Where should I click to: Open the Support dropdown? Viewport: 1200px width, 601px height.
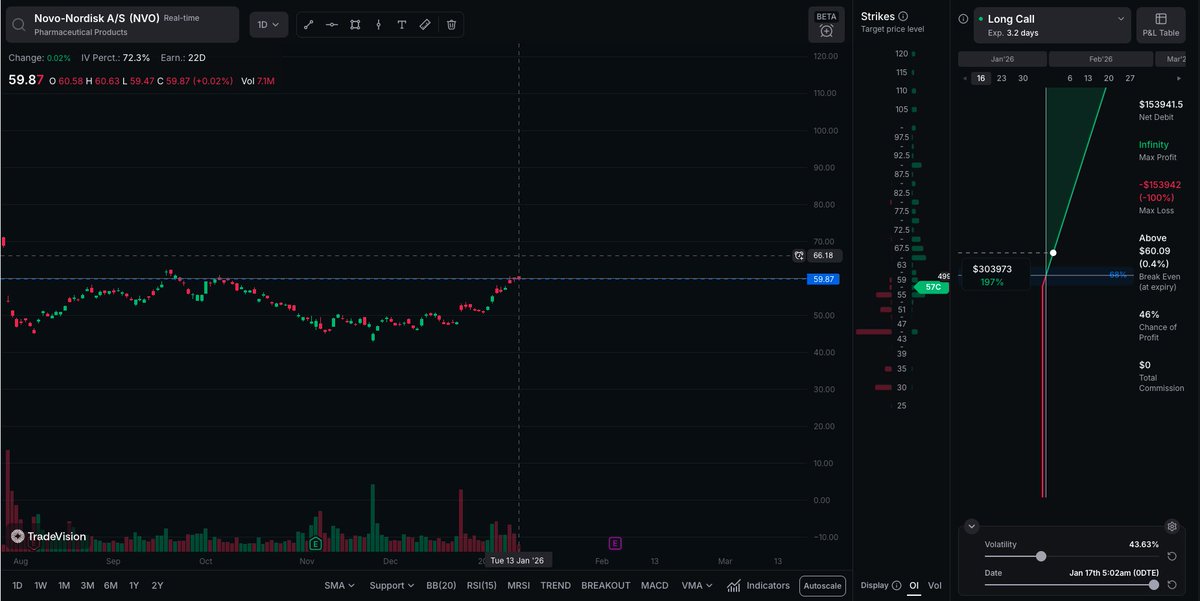[390, 585]
